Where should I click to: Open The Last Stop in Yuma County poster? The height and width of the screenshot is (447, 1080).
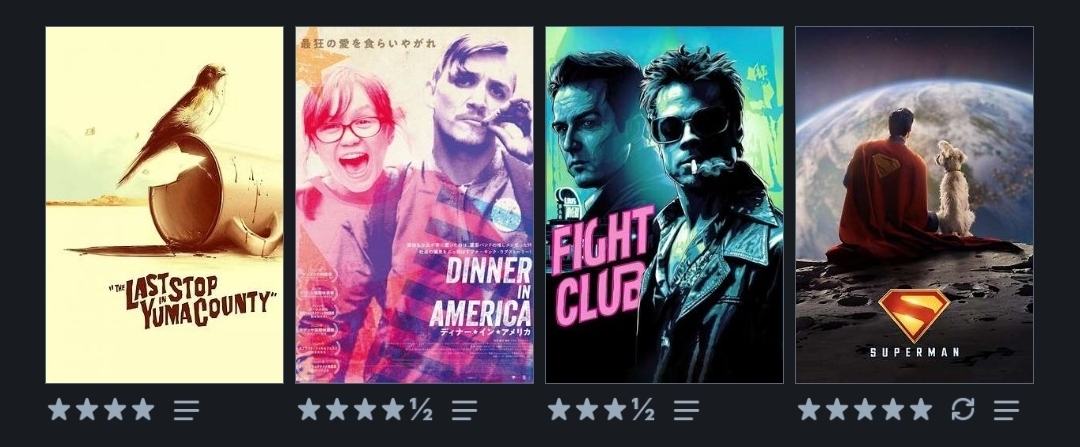point(165,205)
